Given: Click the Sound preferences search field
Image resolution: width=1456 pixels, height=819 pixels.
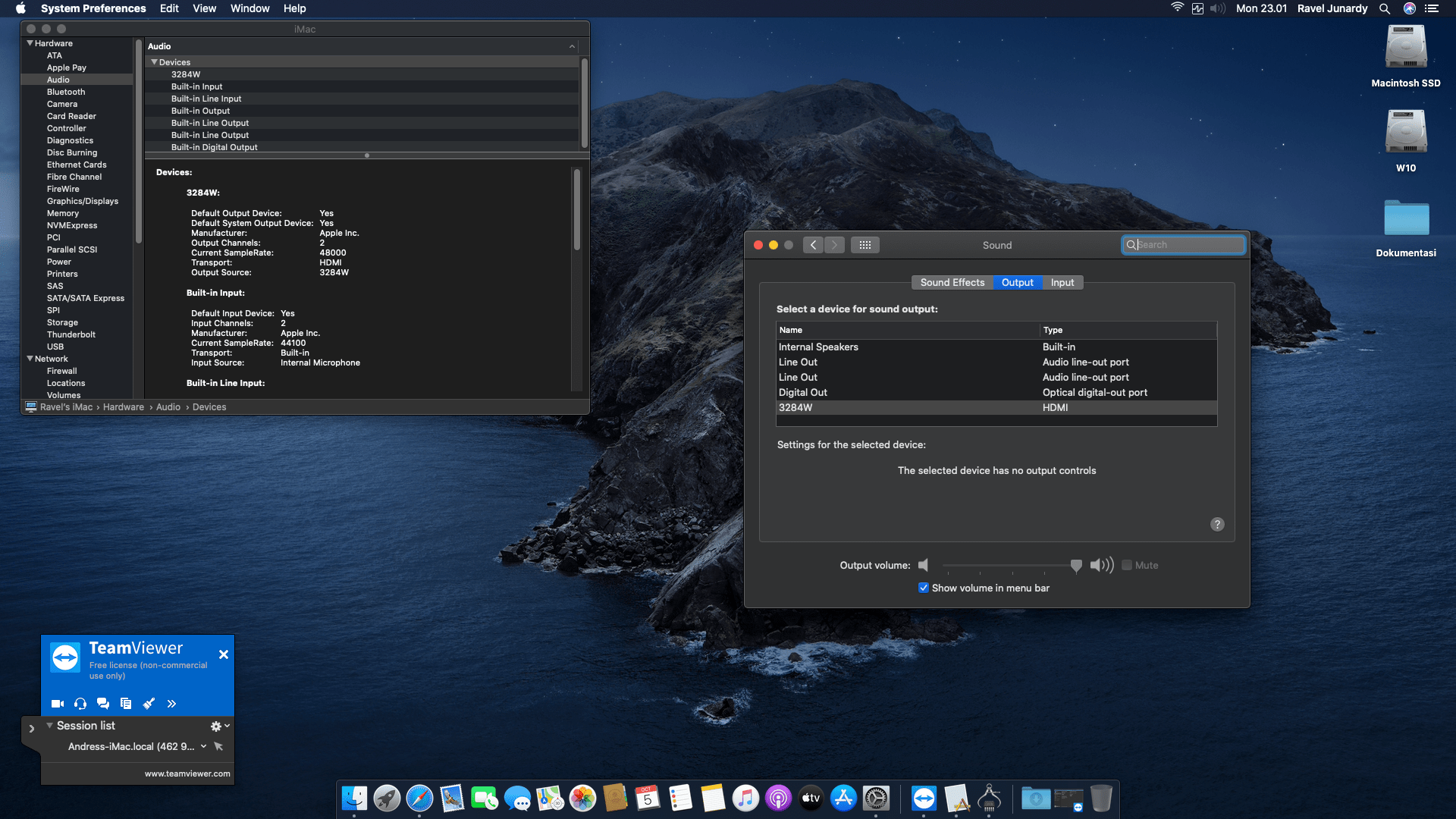Looking at the screenshot, I should tap(1184, 245).
